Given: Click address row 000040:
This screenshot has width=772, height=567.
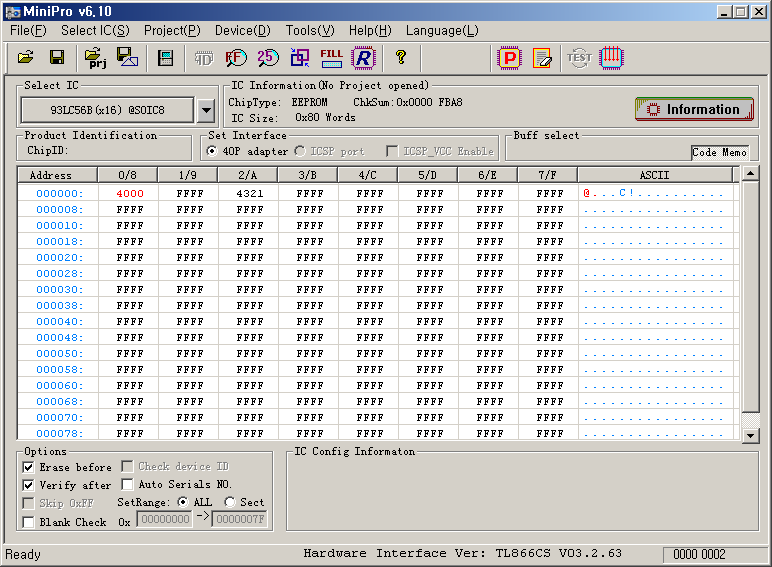Looking at the screenshot, I should (59, 321).
